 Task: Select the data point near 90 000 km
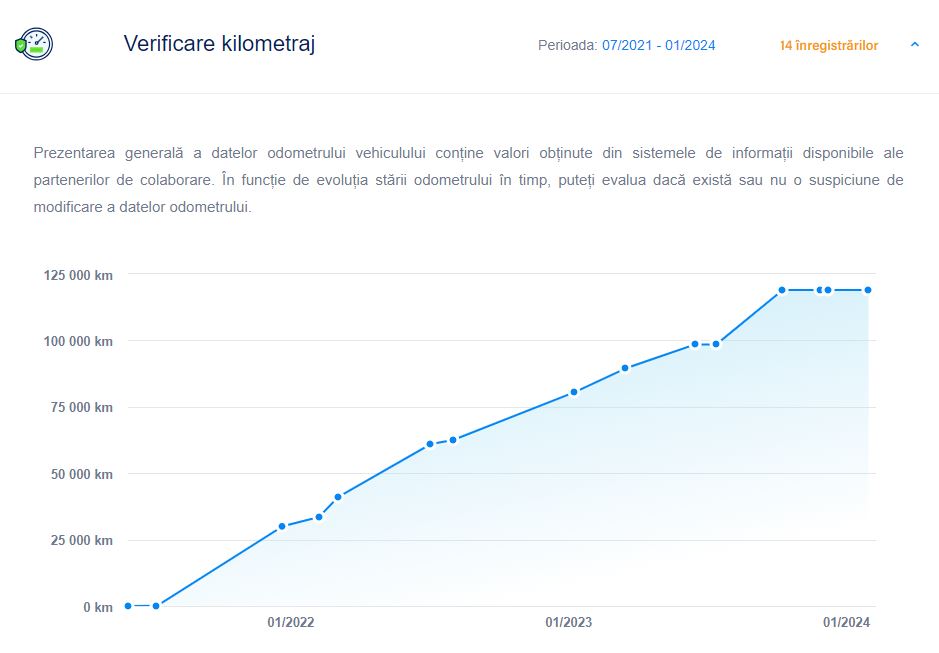[625, 368]
